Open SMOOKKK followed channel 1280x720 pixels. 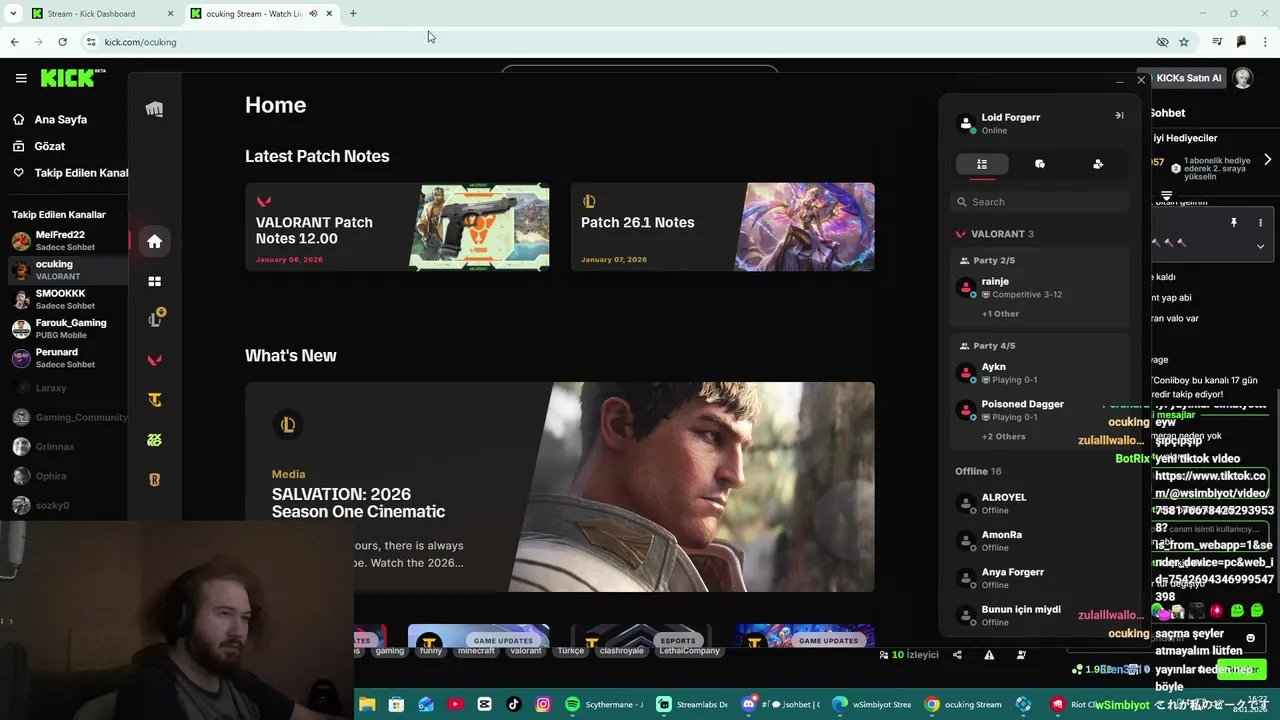(65, 299)
